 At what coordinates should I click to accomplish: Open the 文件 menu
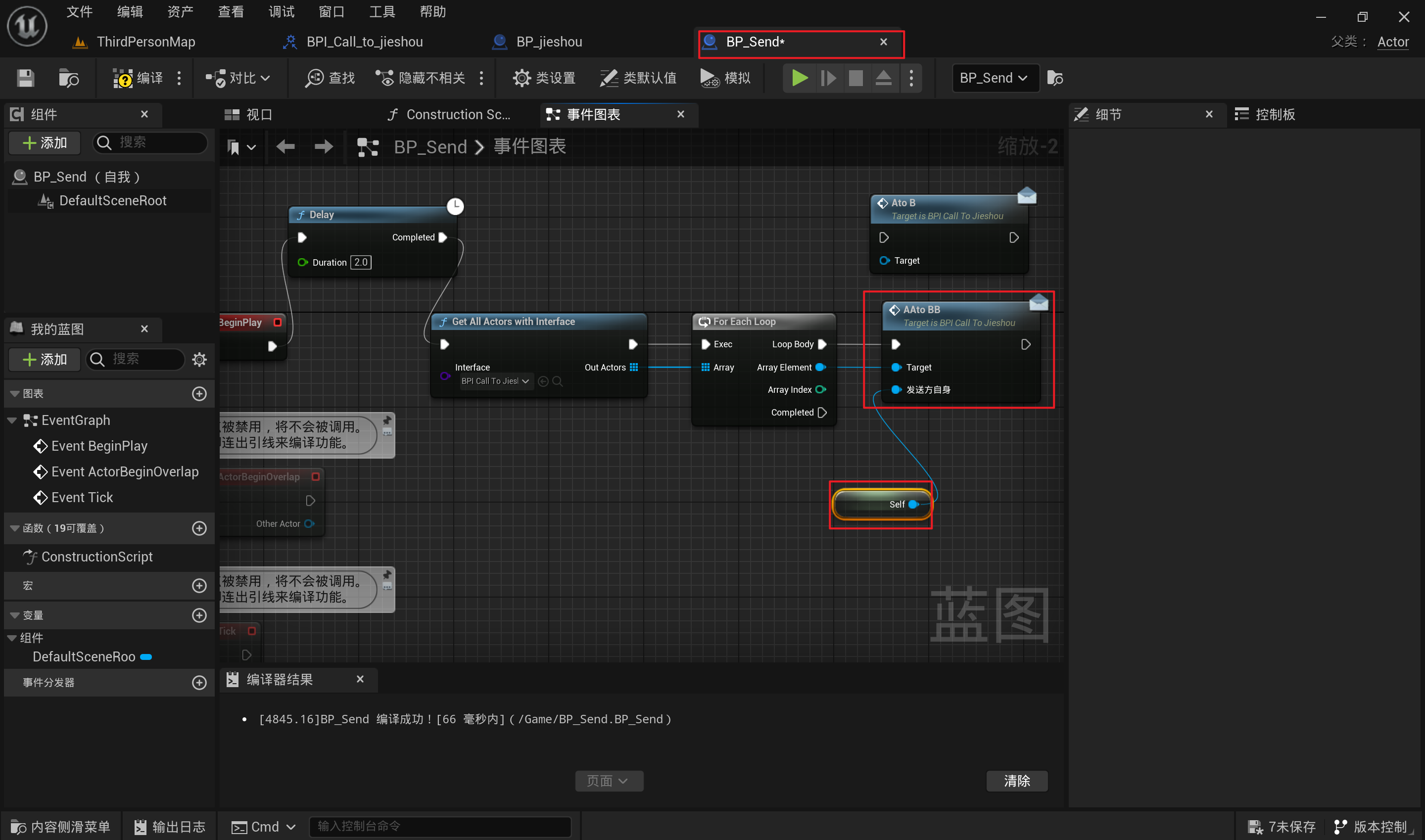tap(79, 11)
